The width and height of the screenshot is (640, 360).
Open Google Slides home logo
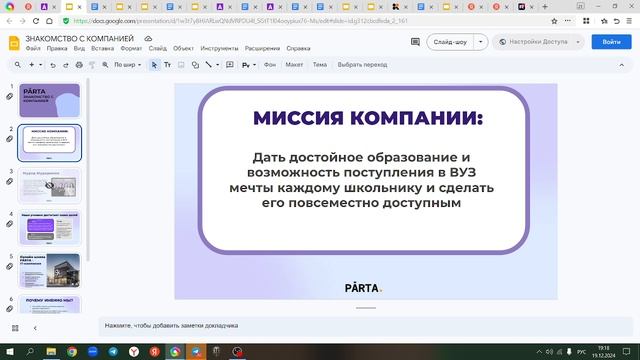coord(14,43)
